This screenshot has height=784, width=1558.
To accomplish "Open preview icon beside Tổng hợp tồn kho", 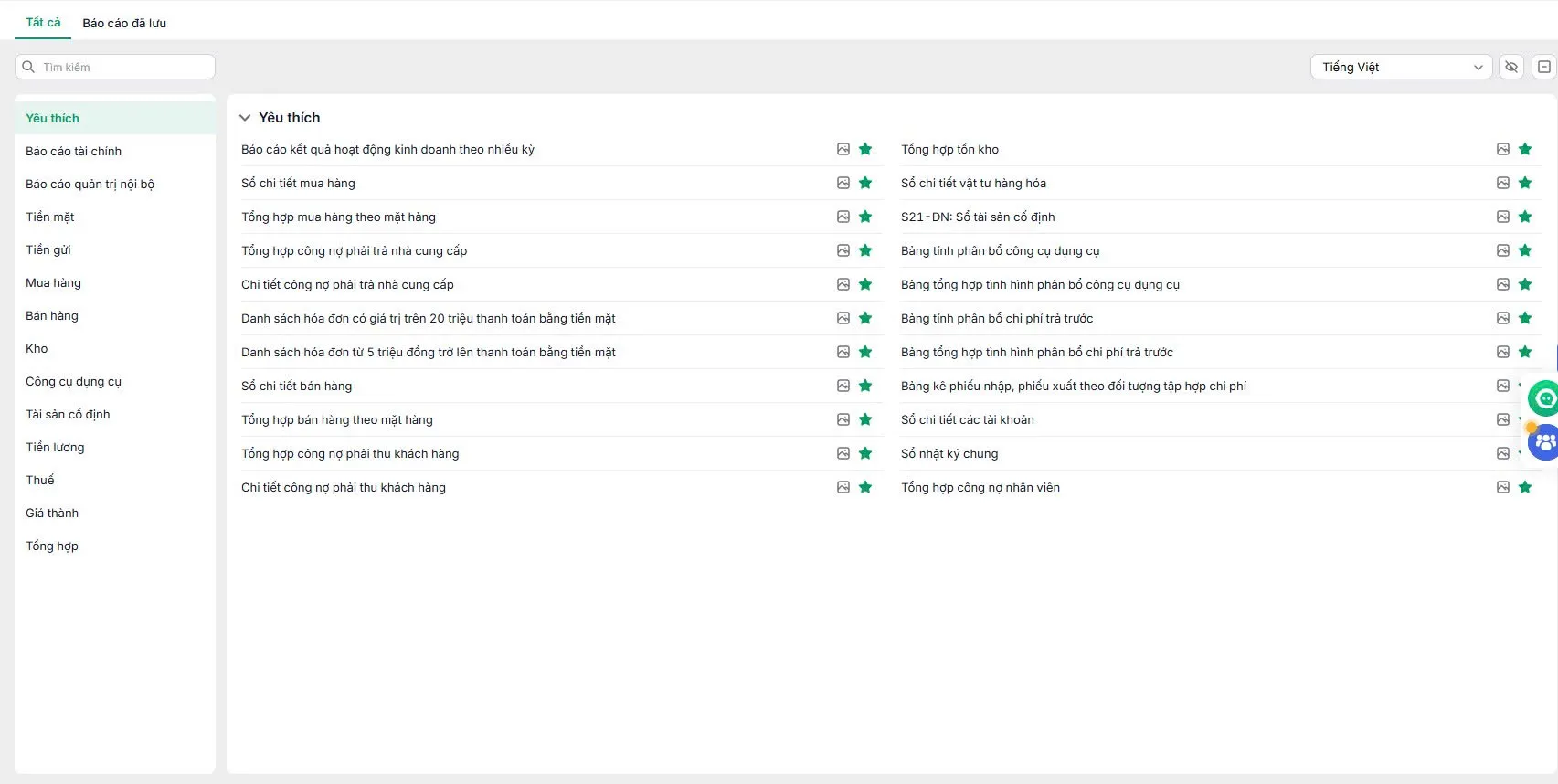I will [1503, 149].
